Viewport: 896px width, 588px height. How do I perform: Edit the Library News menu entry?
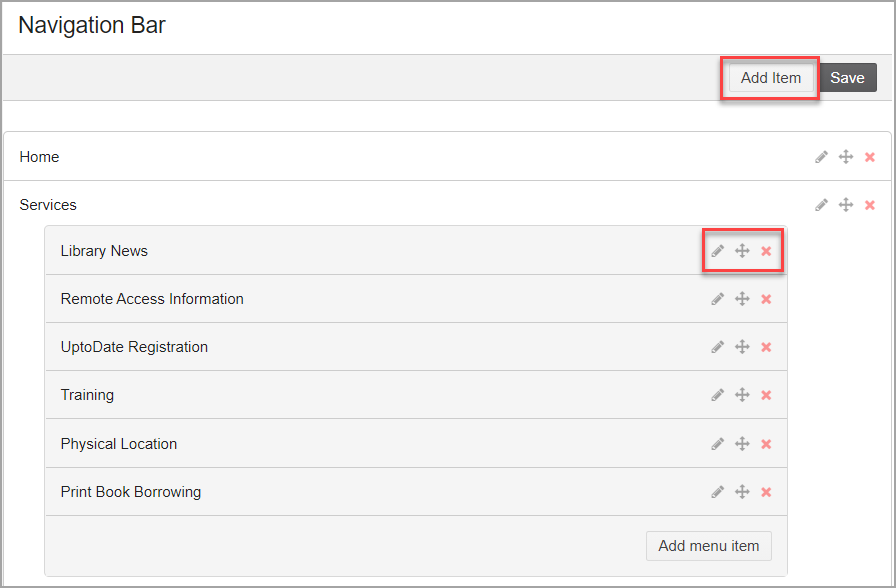[x=718, y=251]
